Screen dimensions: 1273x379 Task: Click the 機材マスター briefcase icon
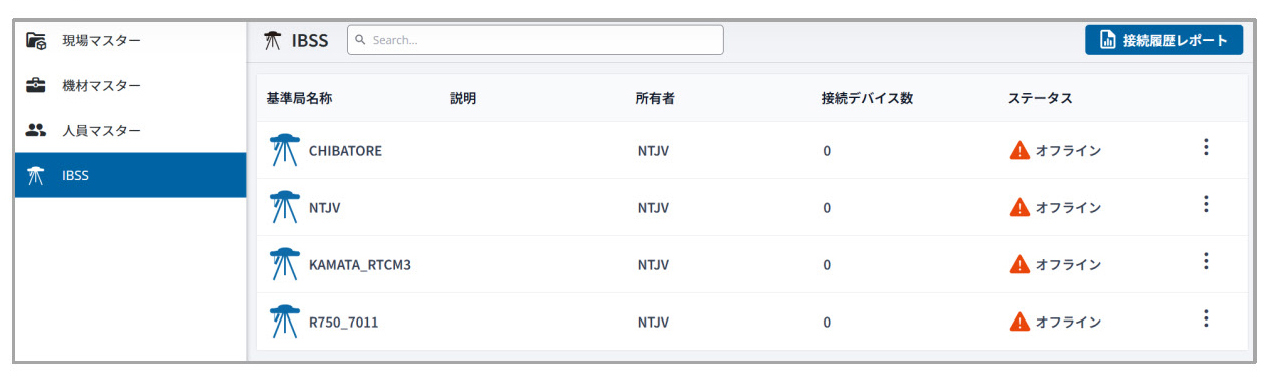click(x=37, y=86)
